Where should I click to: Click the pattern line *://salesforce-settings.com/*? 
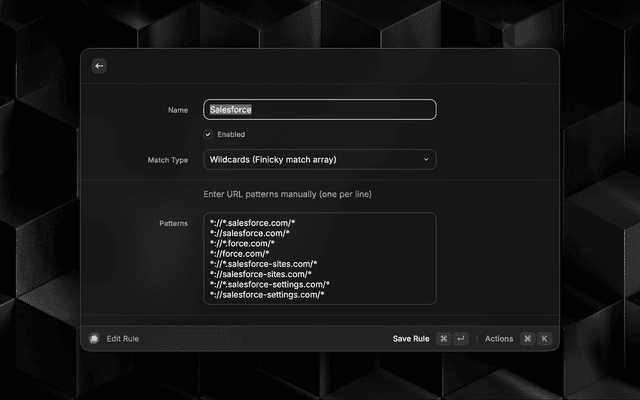(267, 294)
